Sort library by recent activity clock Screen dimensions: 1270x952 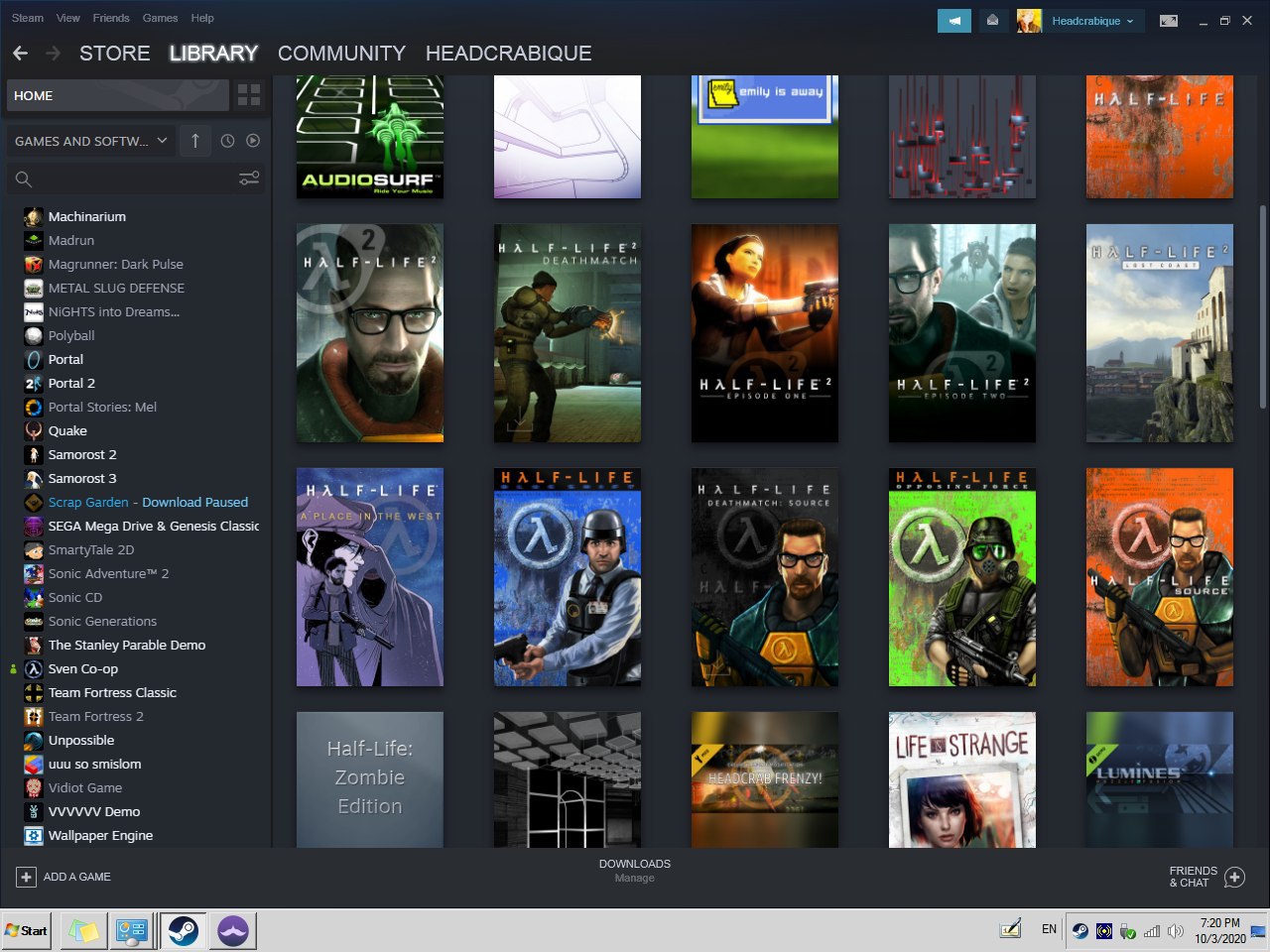pos(227,141)
